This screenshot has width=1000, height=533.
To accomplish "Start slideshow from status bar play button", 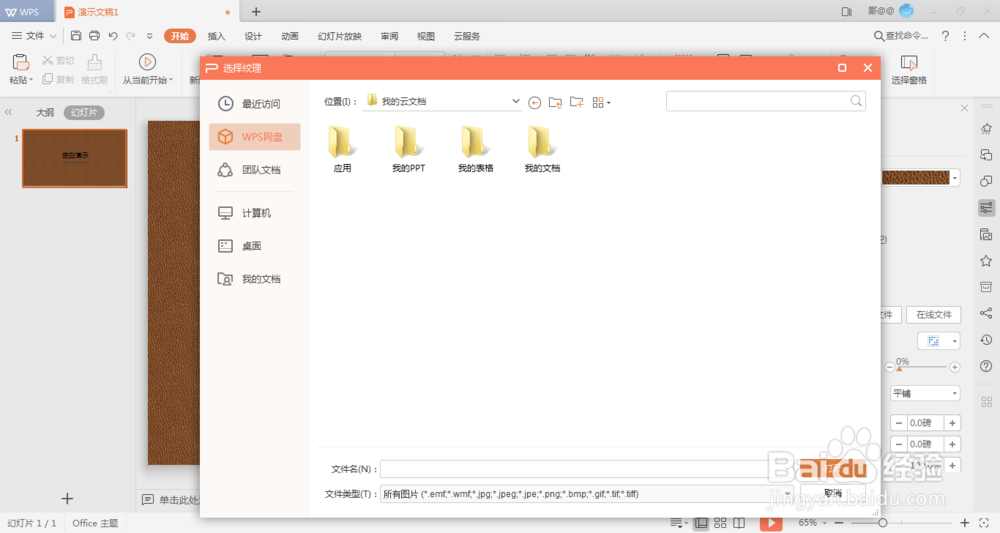I will 771,523.
